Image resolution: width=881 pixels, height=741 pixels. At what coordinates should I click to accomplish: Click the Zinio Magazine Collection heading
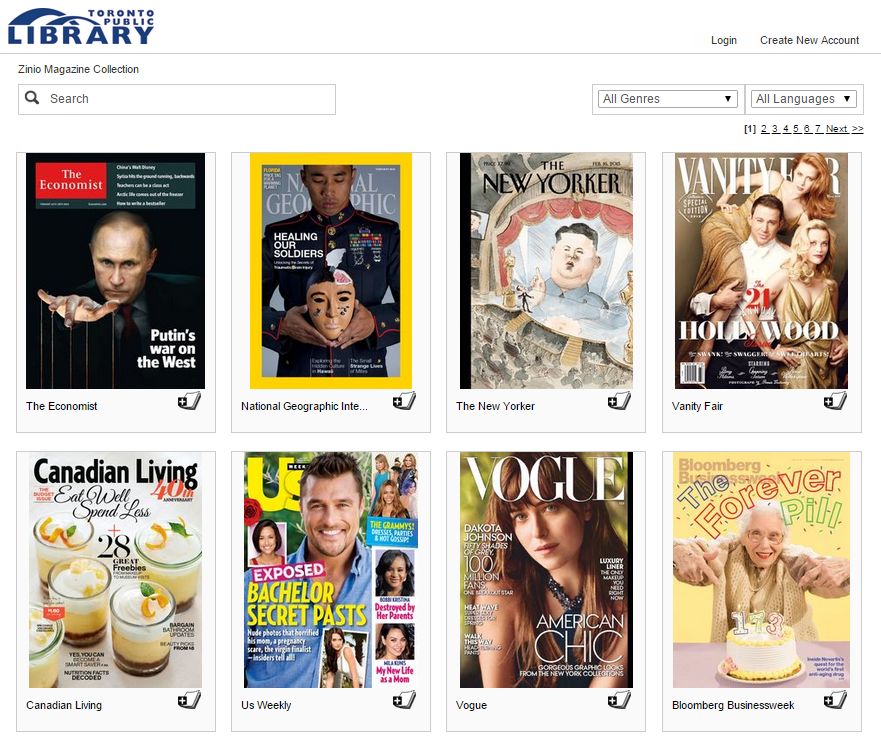[x=78, y=69]
